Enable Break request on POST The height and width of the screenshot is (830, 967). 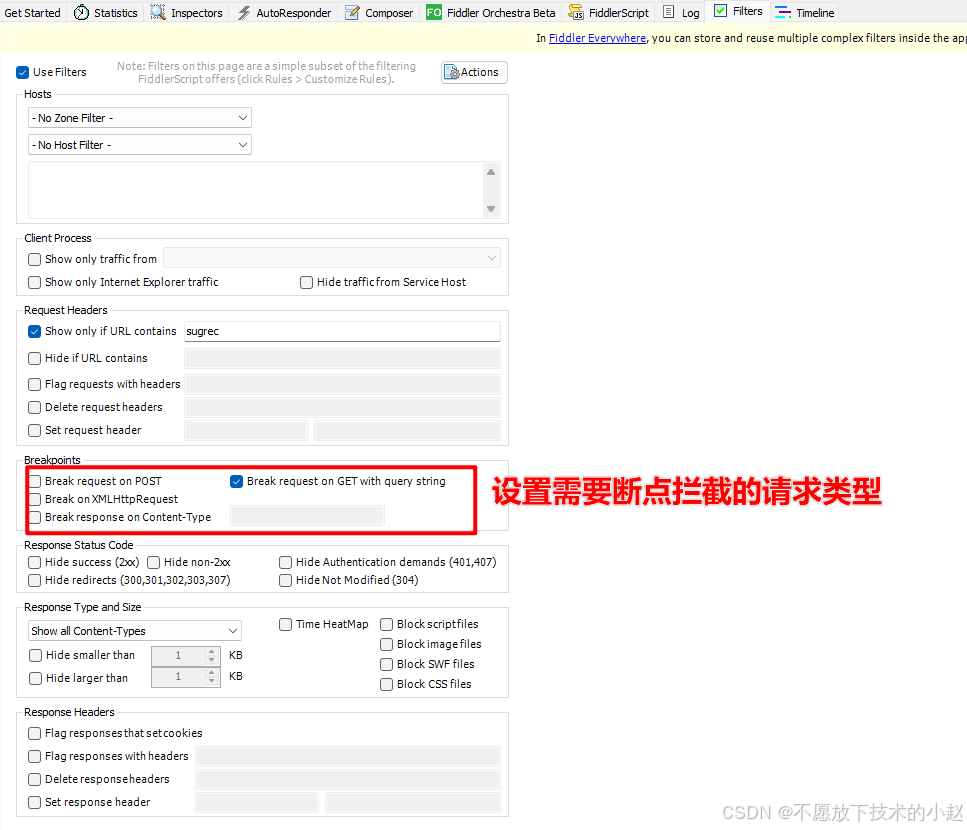[x=35, y=481]
